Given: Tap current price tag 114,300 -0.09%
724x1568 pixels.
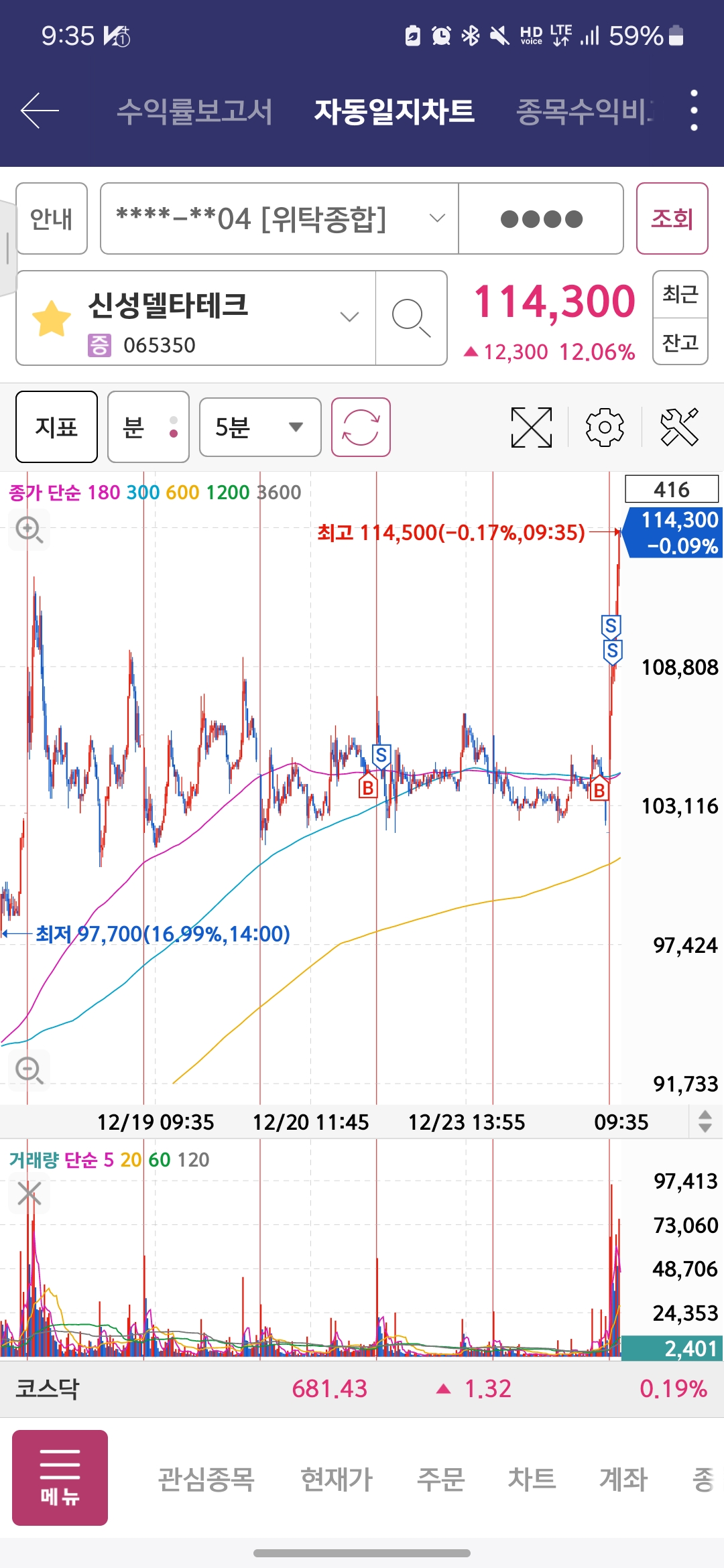Looking at the screenshot, I should pos(674,533).
